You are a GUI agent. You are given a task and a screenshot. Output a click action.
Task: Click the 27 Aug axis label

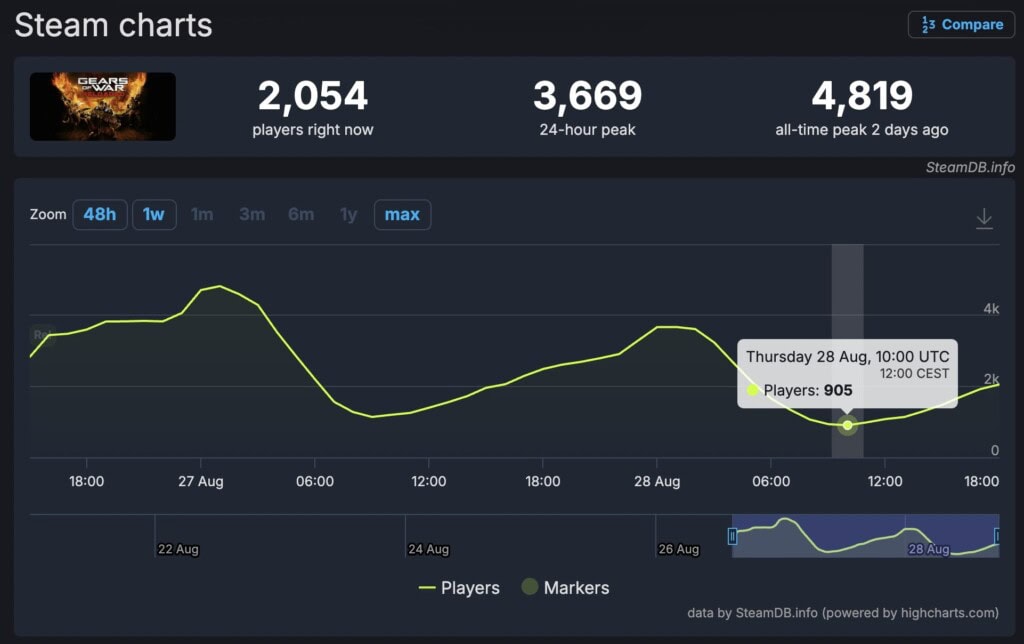click(200, 481)
